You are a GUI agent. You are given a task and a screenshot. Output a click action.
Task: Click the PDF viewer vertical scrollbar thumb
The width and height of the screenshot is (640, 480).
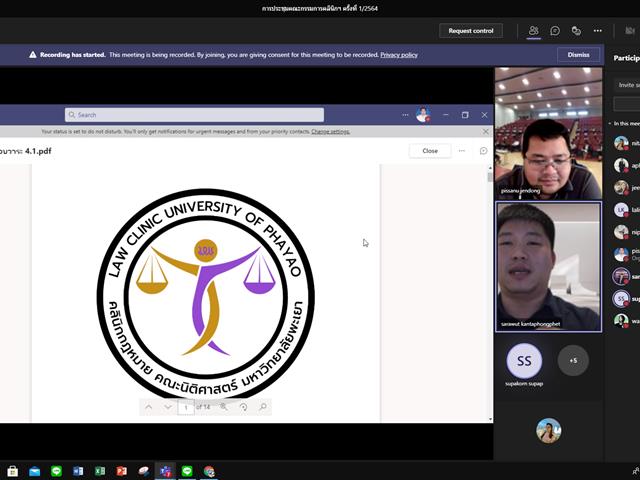(x=490, y=177)
